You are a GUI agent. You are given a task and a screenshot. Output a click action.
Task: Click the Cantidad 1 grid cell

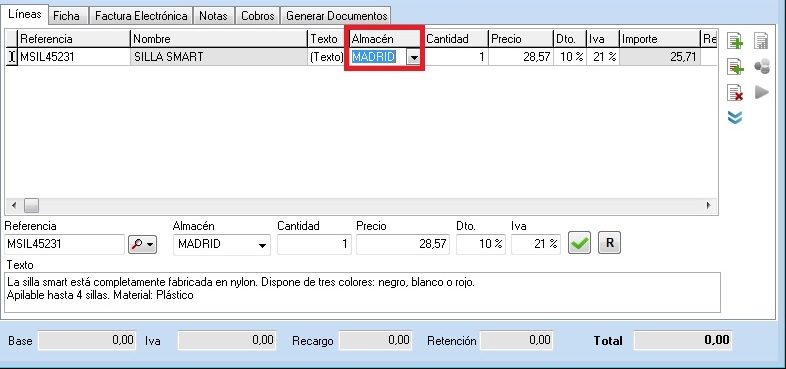click(456, 57)
